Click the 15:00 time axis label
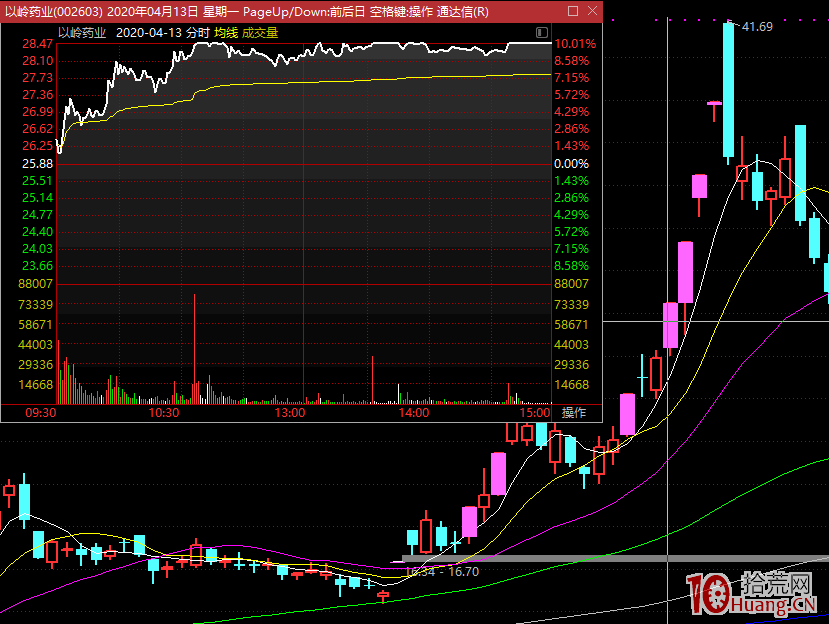The image size is (829, 624). 535,412
